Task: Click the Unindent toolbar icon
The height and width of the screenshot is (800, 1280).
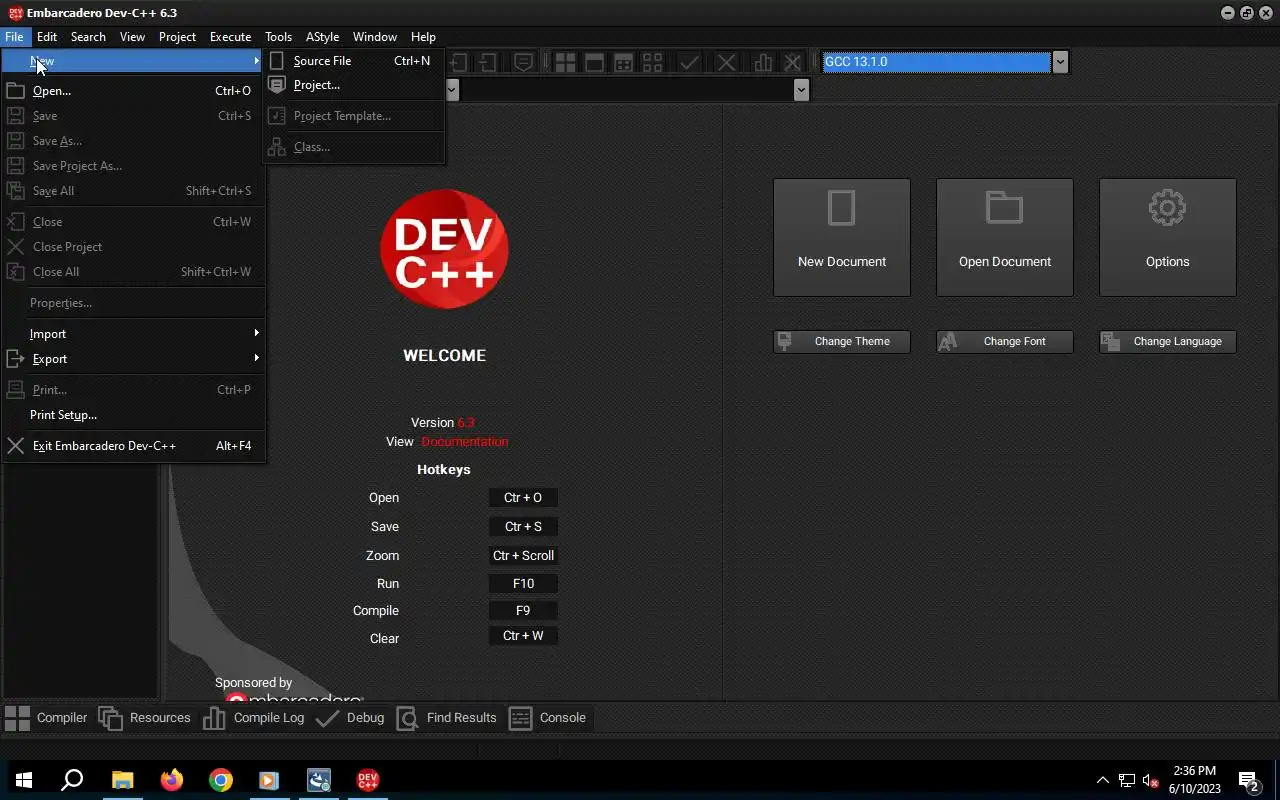Action: tap(488, 62)
